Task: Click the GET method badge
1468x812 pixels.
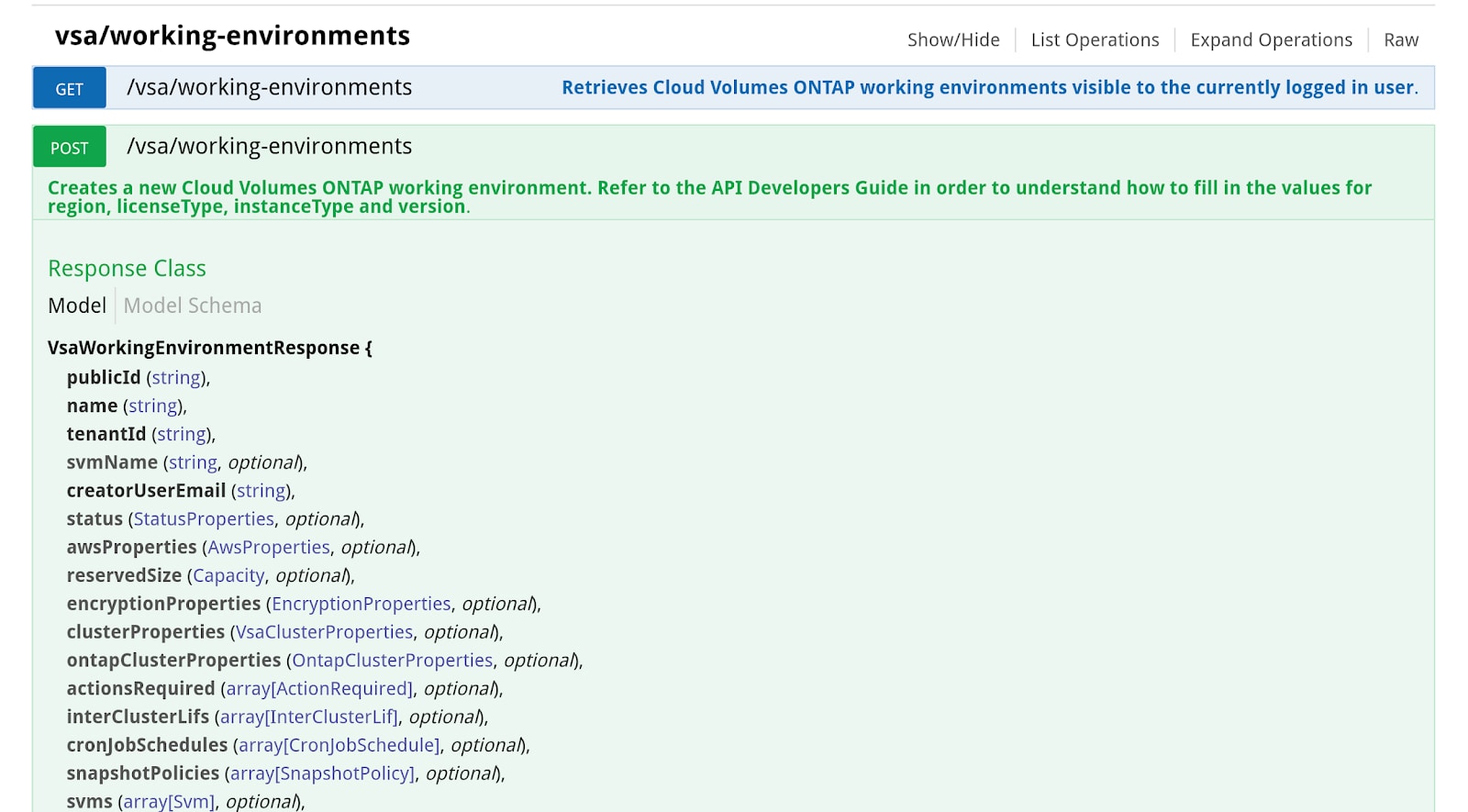Action: pos(69,87)
